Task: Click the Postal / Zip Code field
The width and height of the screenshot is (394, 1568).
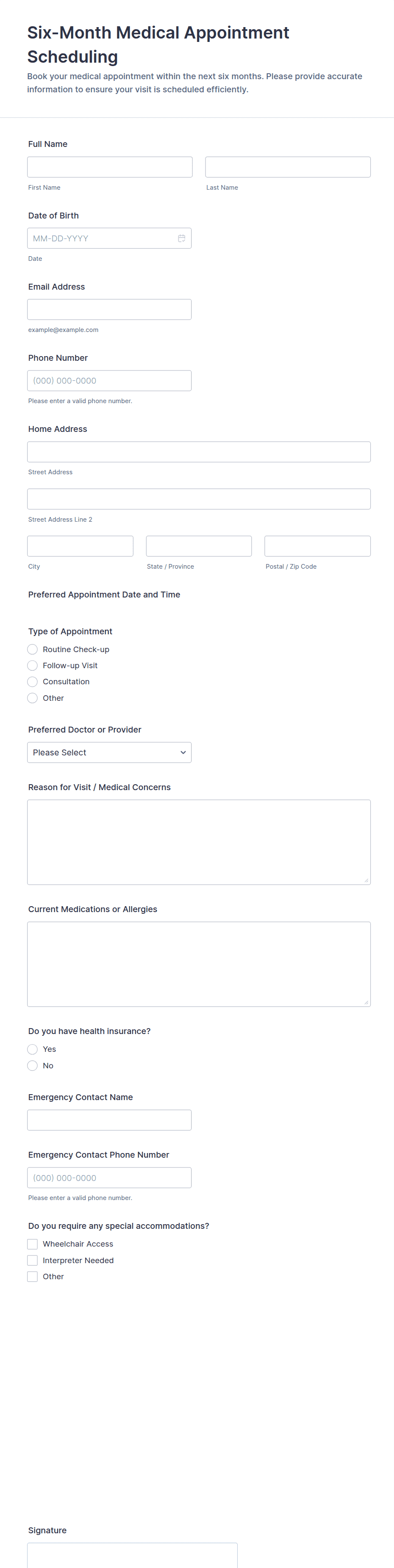Action: pos(318,546)
